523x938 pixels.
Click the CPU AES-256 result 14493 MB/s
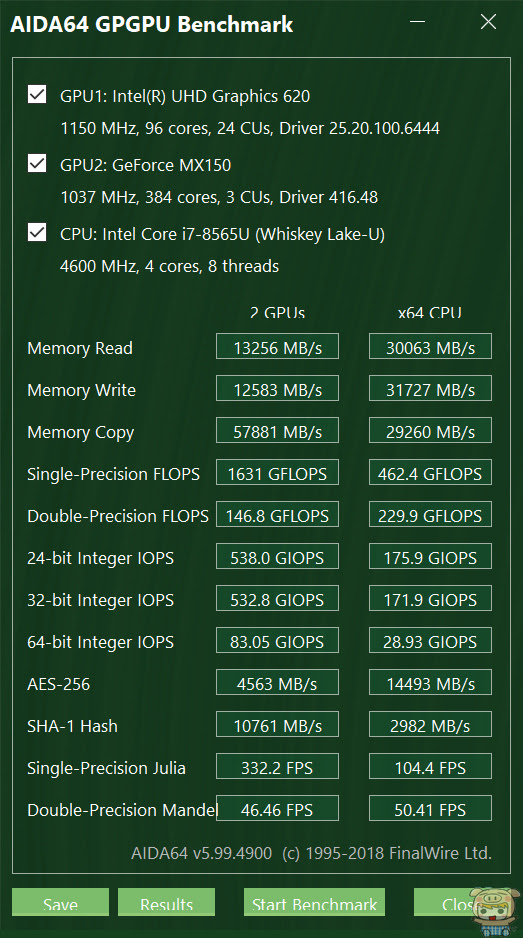[430, 682]
